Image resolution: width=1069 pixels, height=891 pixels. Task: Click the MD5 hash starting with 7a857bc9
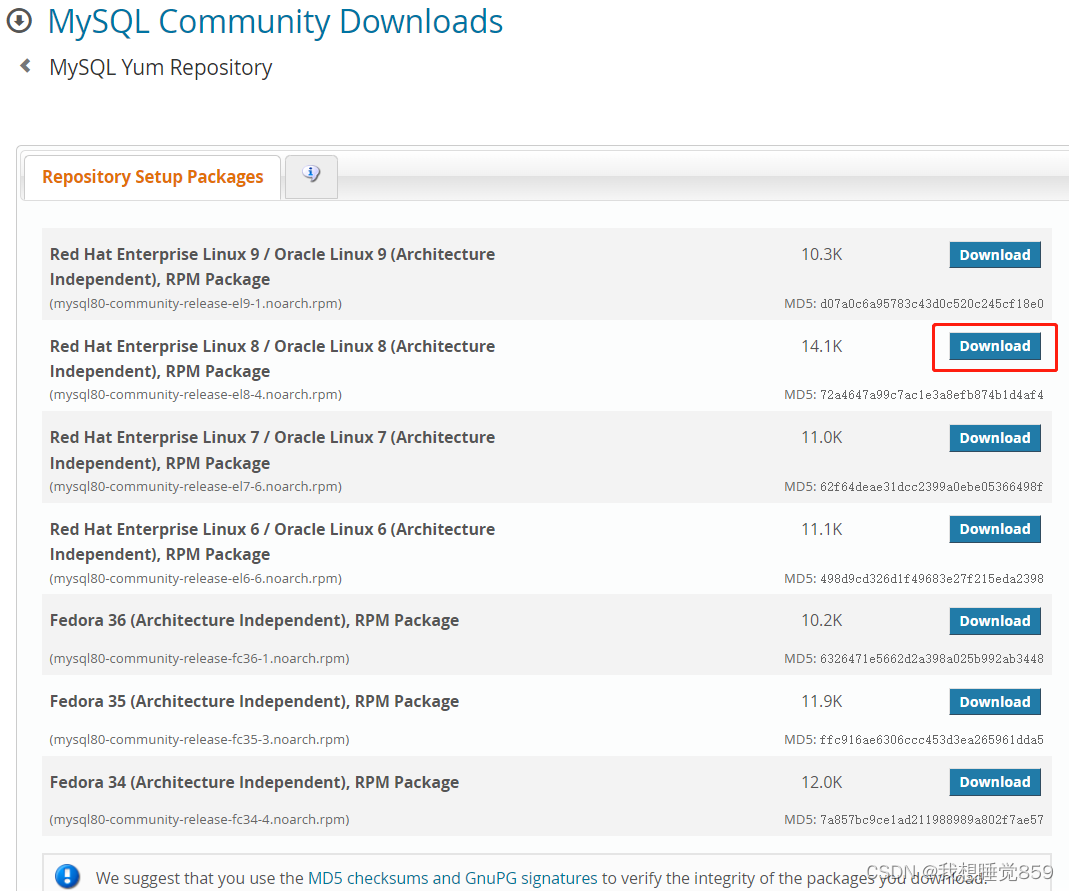pyautogui.click(x=931, y=819)
